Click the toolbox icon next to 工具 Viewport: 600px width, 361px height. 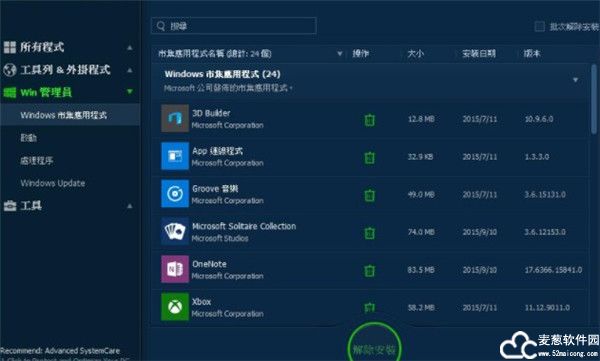click(x=10, y=206)
